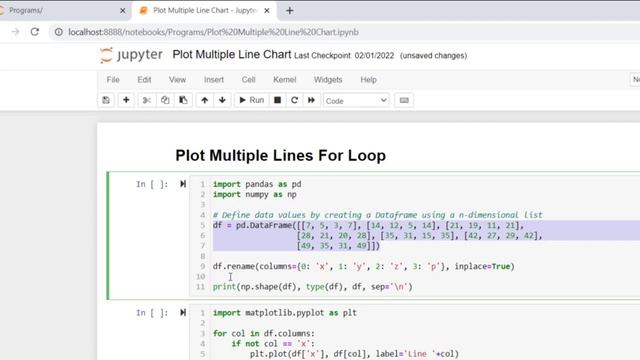The width and height of the screenshot is (640, 360).
Task: Click the Last Checkpoint 02/01/2022 text
Action: click(x=344, y=56)
